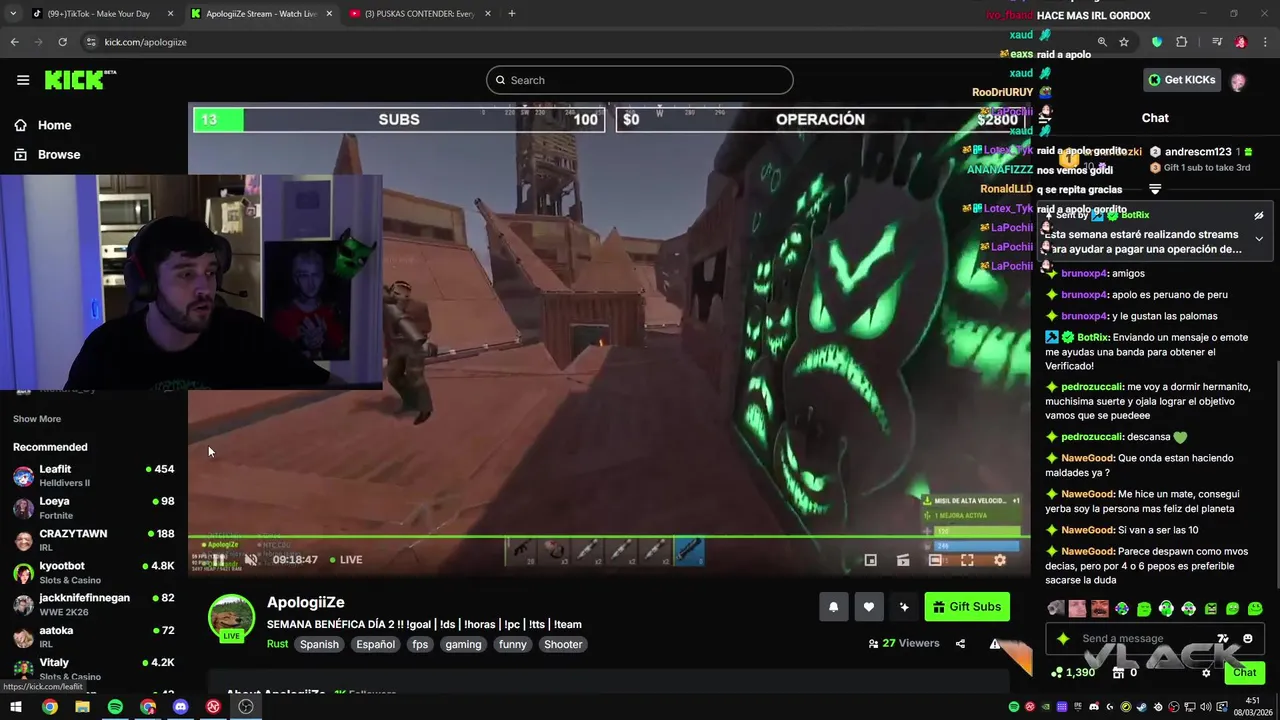Open the channel points 1,390 balance
The height and width of the screenshot is (720, 1280).
[1073, 673]
